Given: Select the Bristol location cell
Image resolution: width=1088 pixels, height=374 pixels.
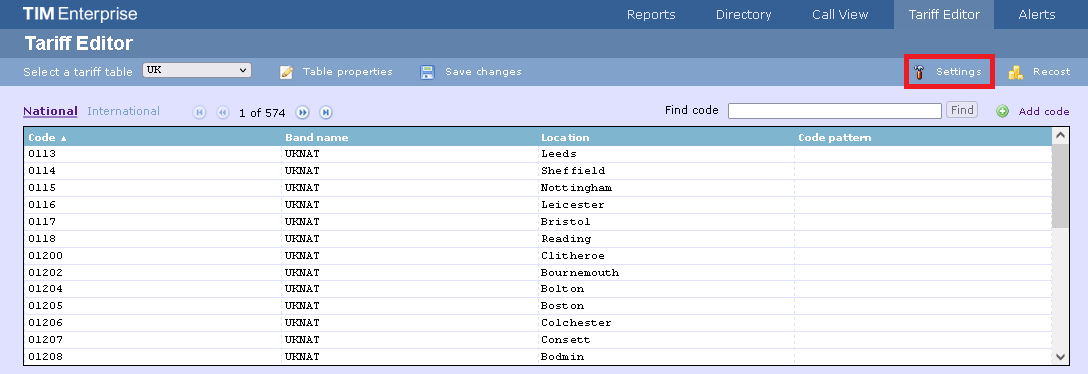Looking at the screenshot, I should 666,222.
